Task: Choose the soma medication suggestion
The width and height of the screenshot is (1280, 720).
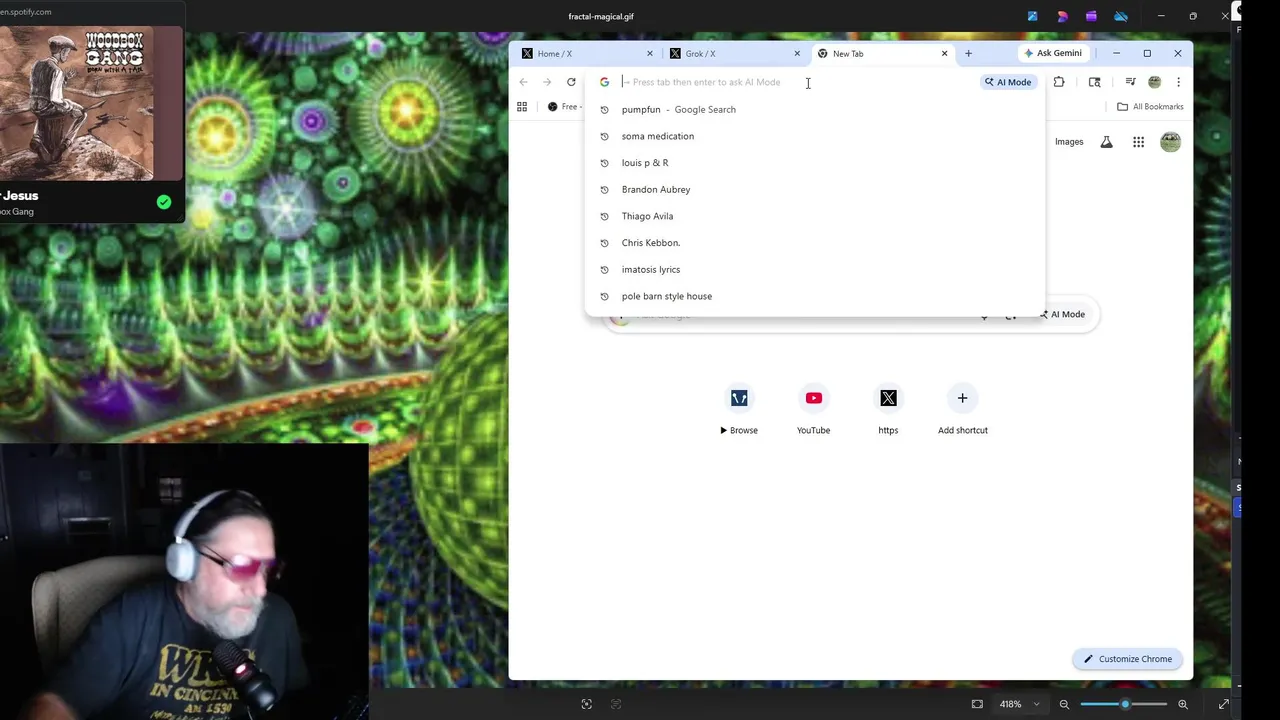Action: click(x=815, y=136)
